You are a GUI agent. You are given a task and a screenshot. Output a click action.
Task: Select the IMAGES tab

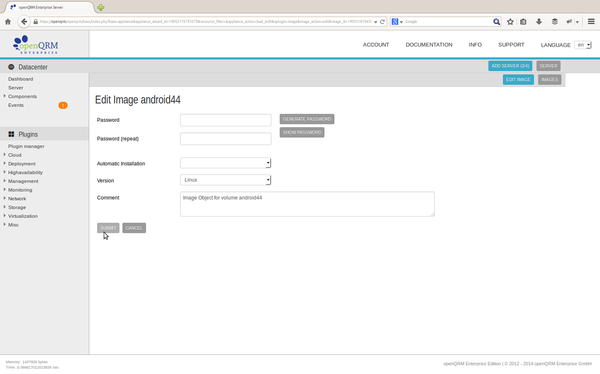tap(549, 80)
